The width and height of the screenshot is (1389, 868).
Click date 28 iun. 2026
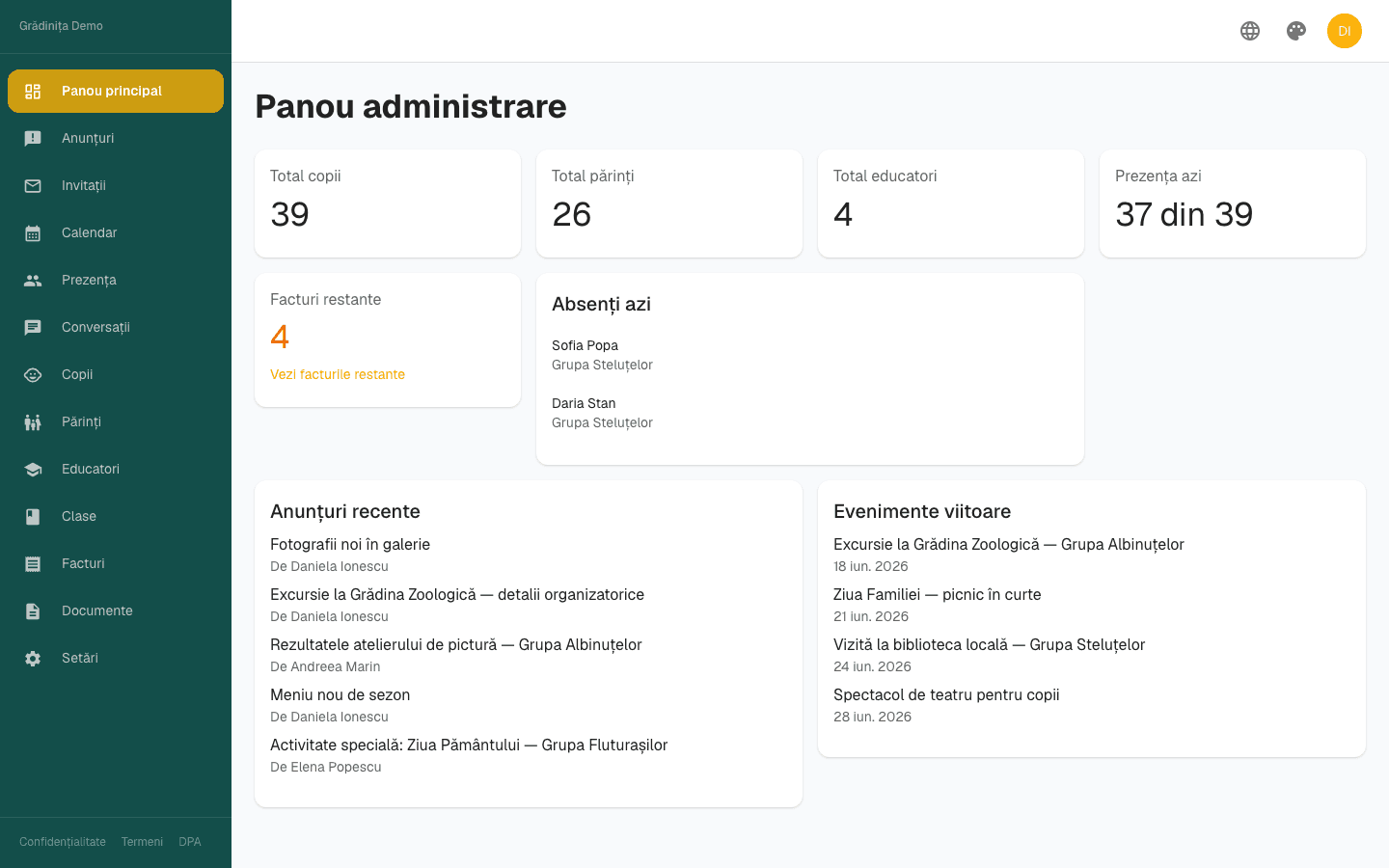[x=872, y=717]
